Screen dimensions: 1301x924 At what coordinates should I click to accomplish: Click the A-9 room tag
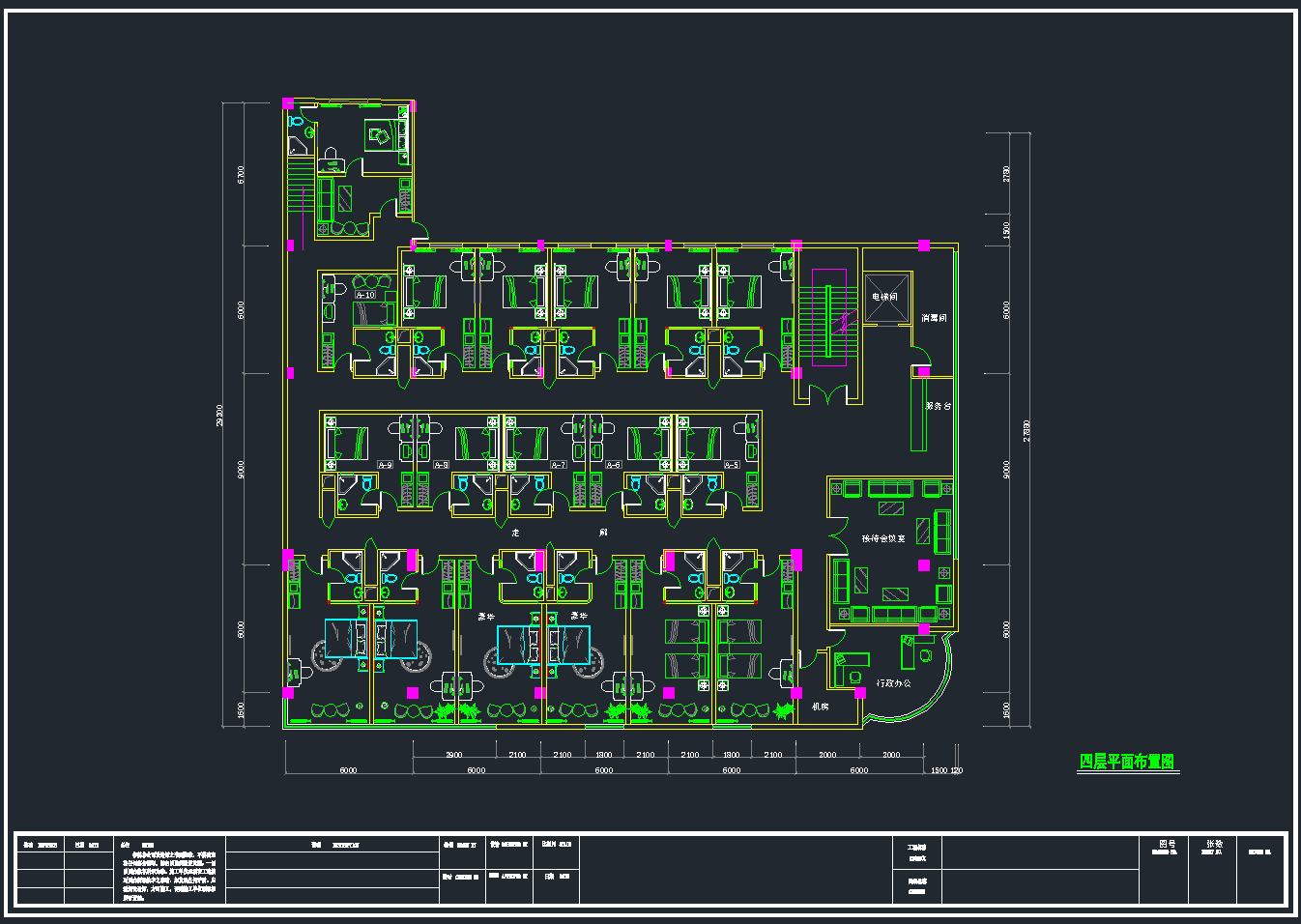tap(385, 465)
